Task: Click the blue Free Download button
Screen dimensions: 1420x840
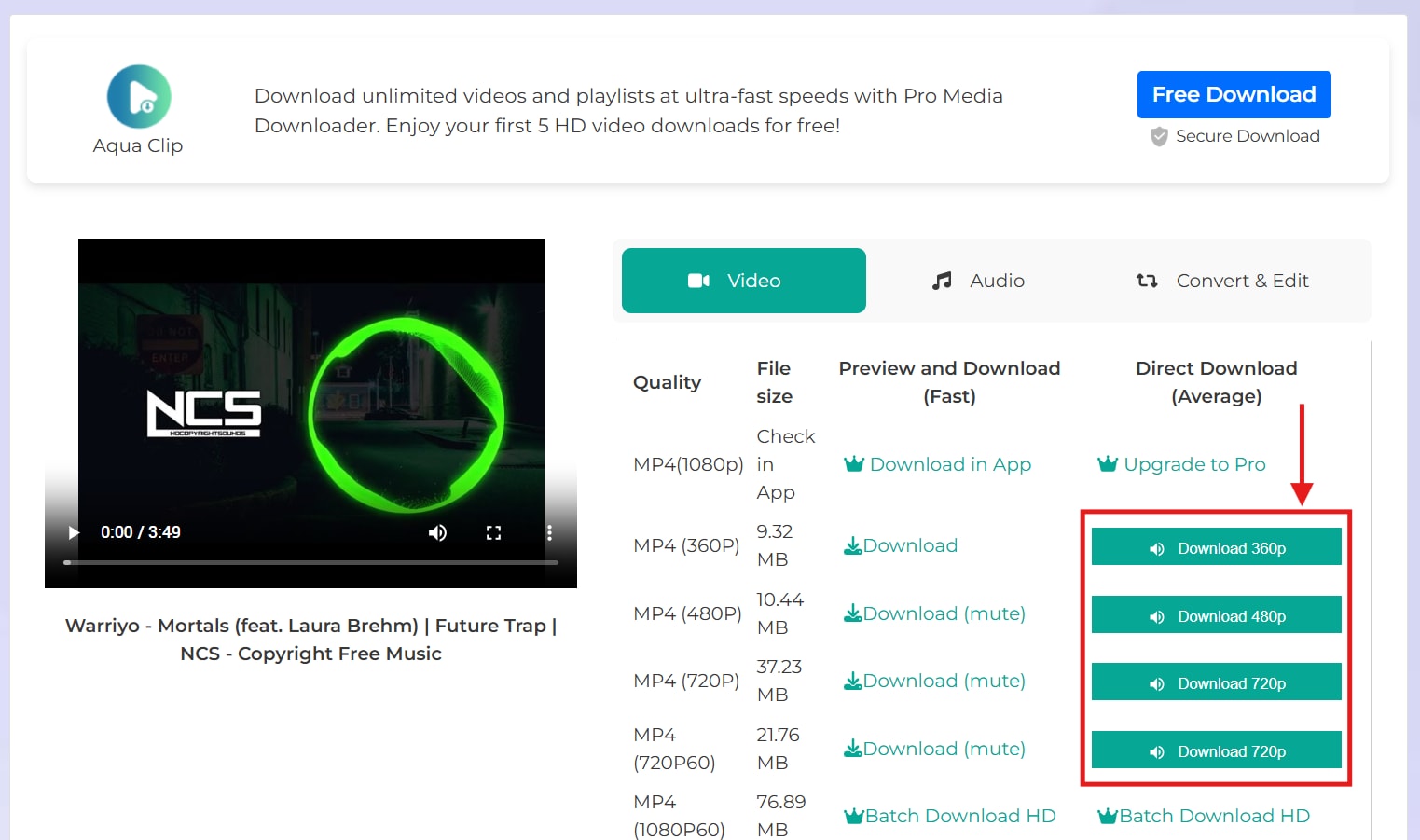Action: tap(1234, 94)
